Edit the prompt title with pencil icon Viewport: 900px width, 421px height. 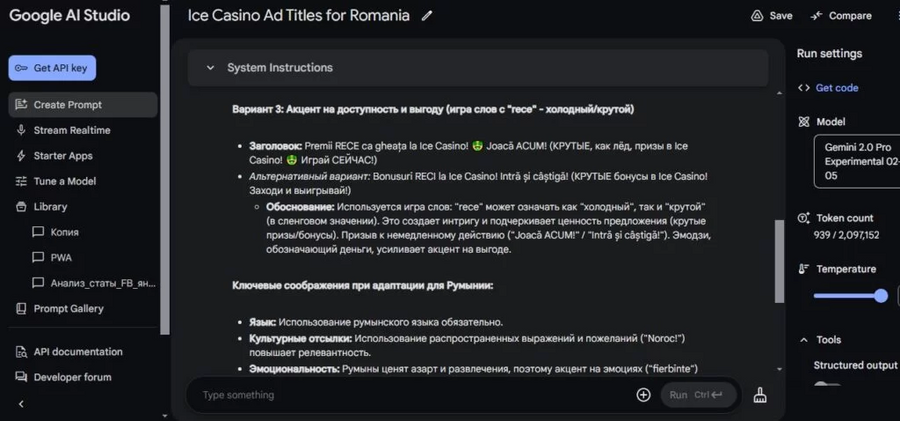(426, 16)
